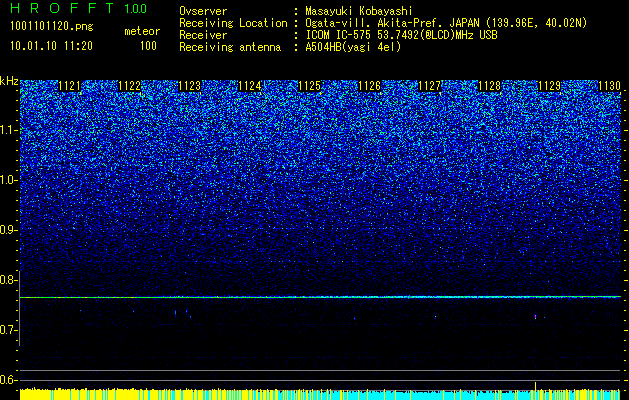Click the 1124 time marker
The width and height of the screenshot is (629, 400).
pyautogui.click(x=250, y=86)
